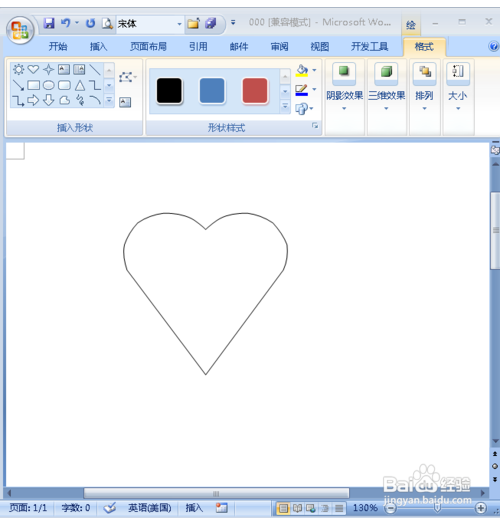Select the rectangle shape
The width and height of the screenshot is (500, 518).
coord(33,85)
